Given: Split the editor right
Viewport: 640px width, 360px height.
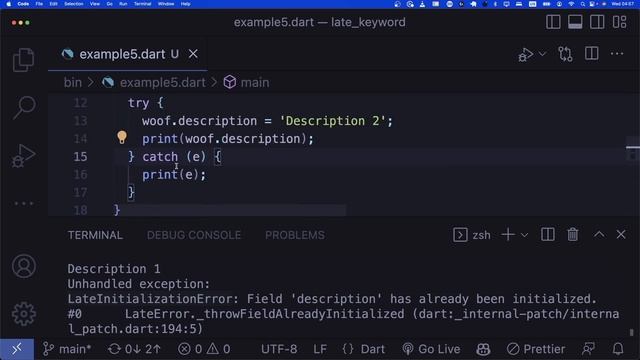Looking at the screenshot, I should coord(591,53).
